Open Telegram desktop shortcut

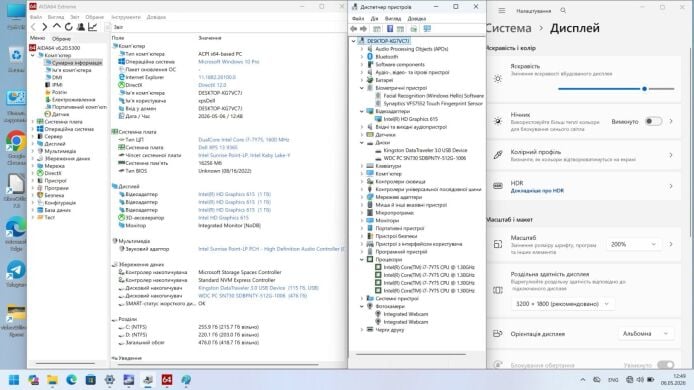point(16,274)
